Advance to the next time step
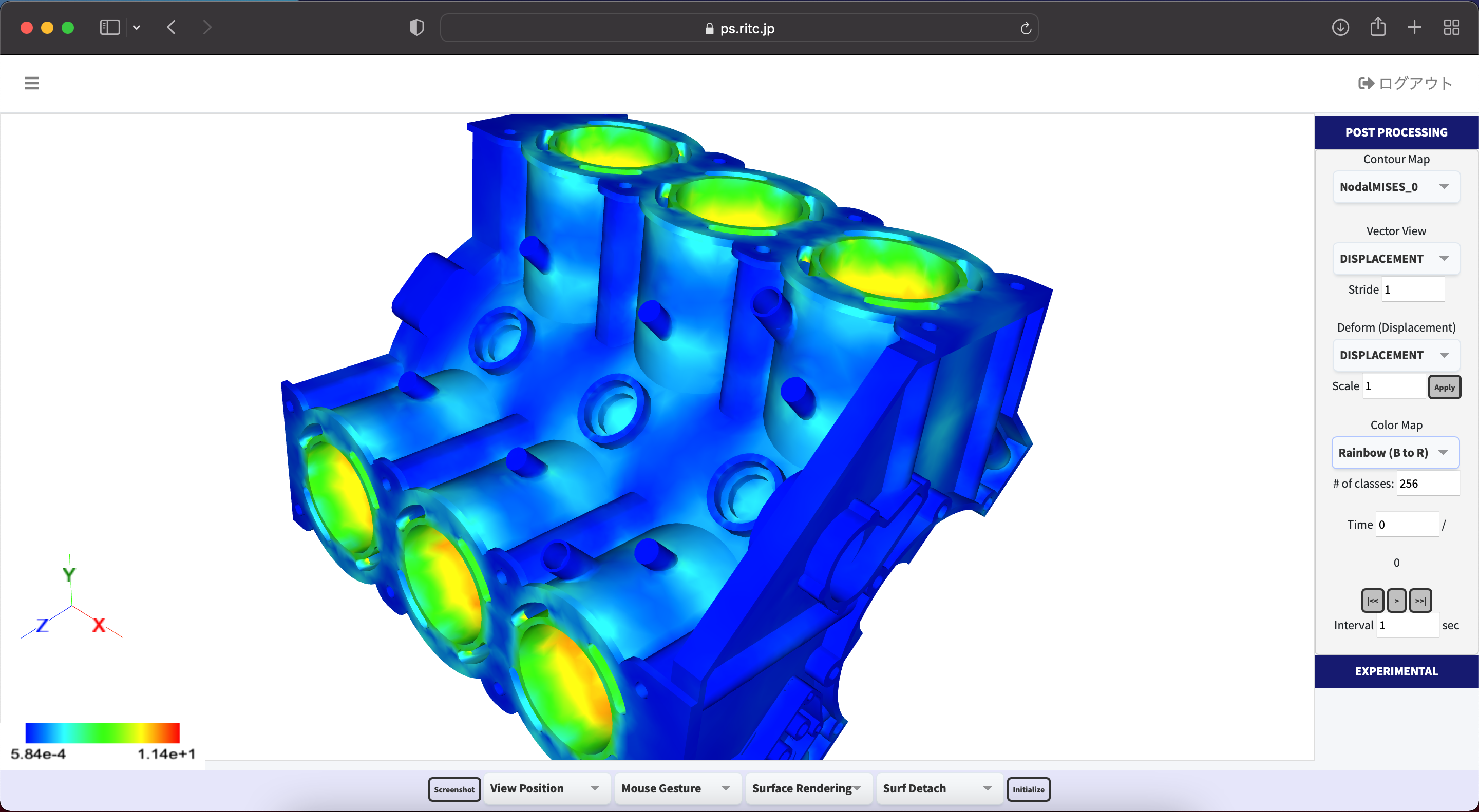This screenshot has height=812, width=1479. [1397, 600]
